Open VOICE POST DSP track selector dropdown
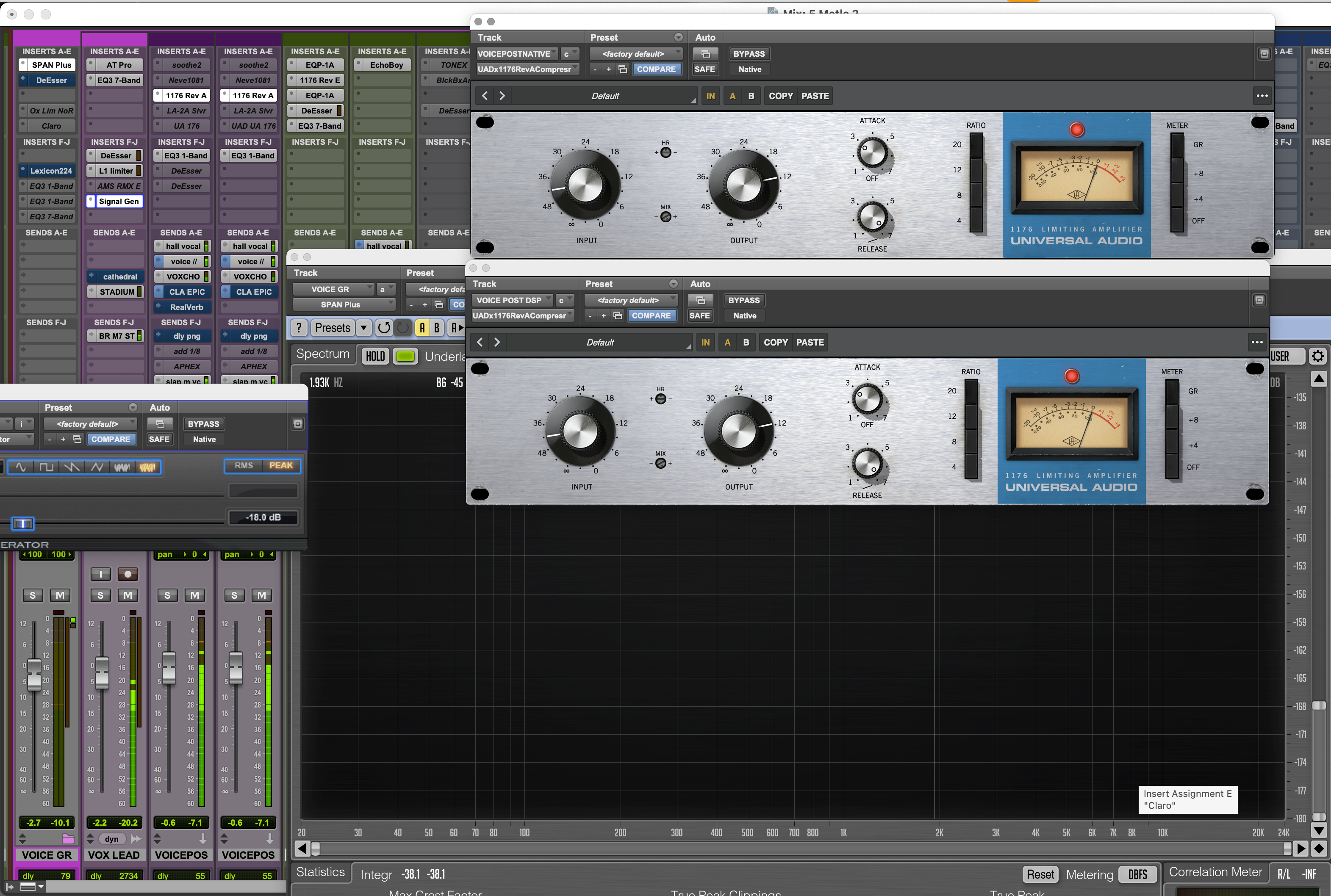The width and height of the screenshot is (1331, 896). [512, 300]
